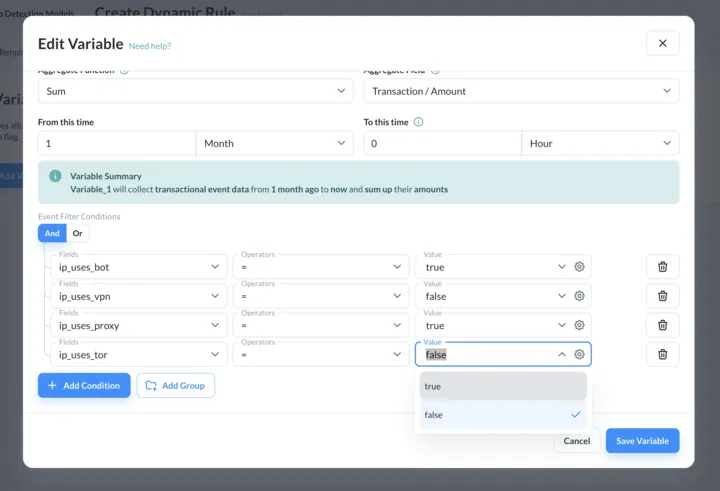Open the ip_uses_tor Fields dropdown

point(139,355)
